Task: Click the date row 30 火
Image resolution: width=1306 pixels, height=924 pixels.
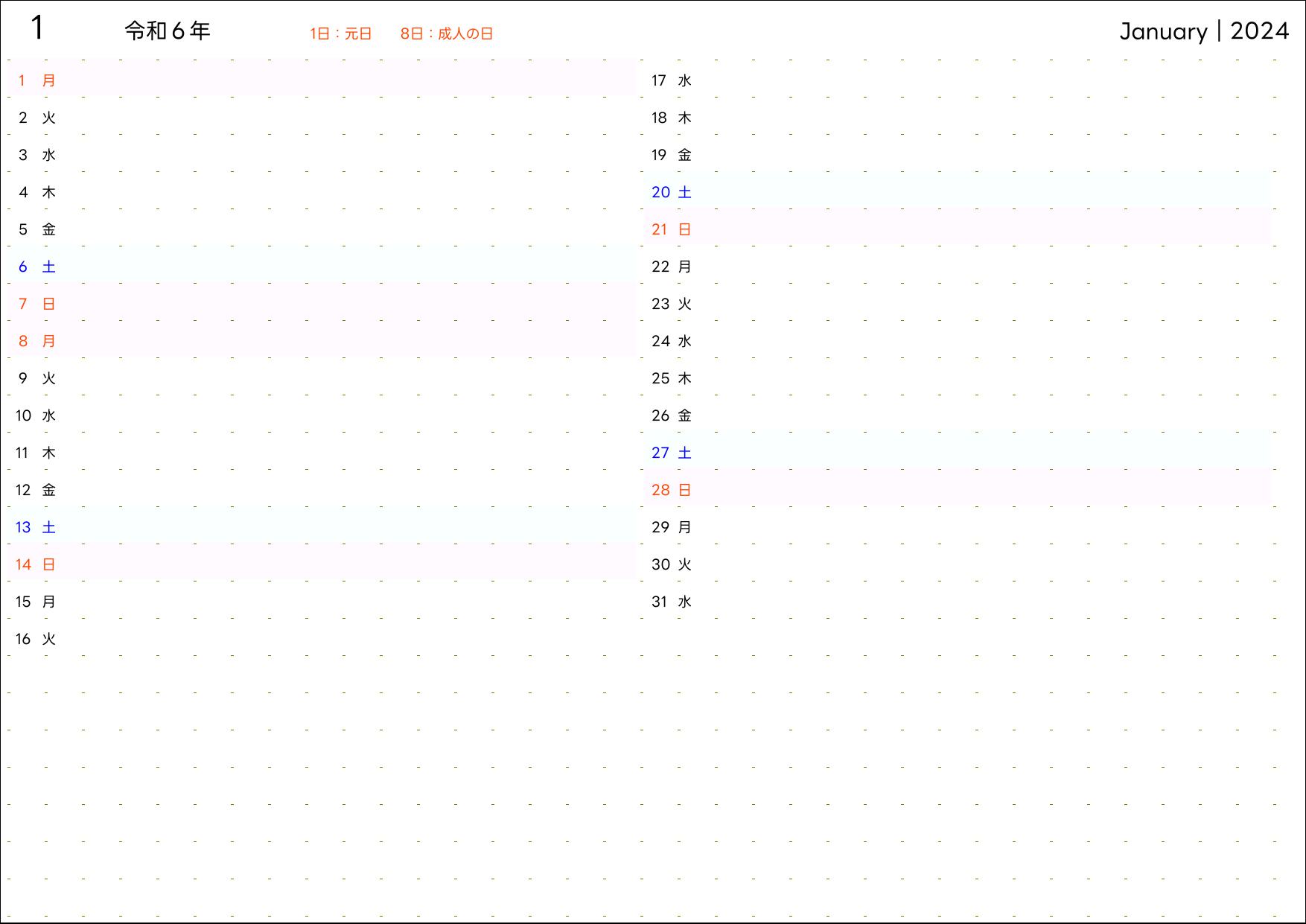Action: 958,562
